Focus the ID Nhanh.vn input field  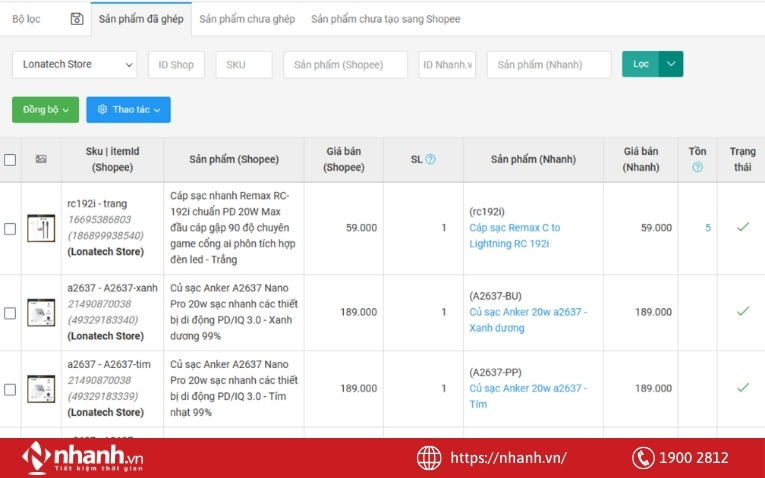click(x=447, y=64)
